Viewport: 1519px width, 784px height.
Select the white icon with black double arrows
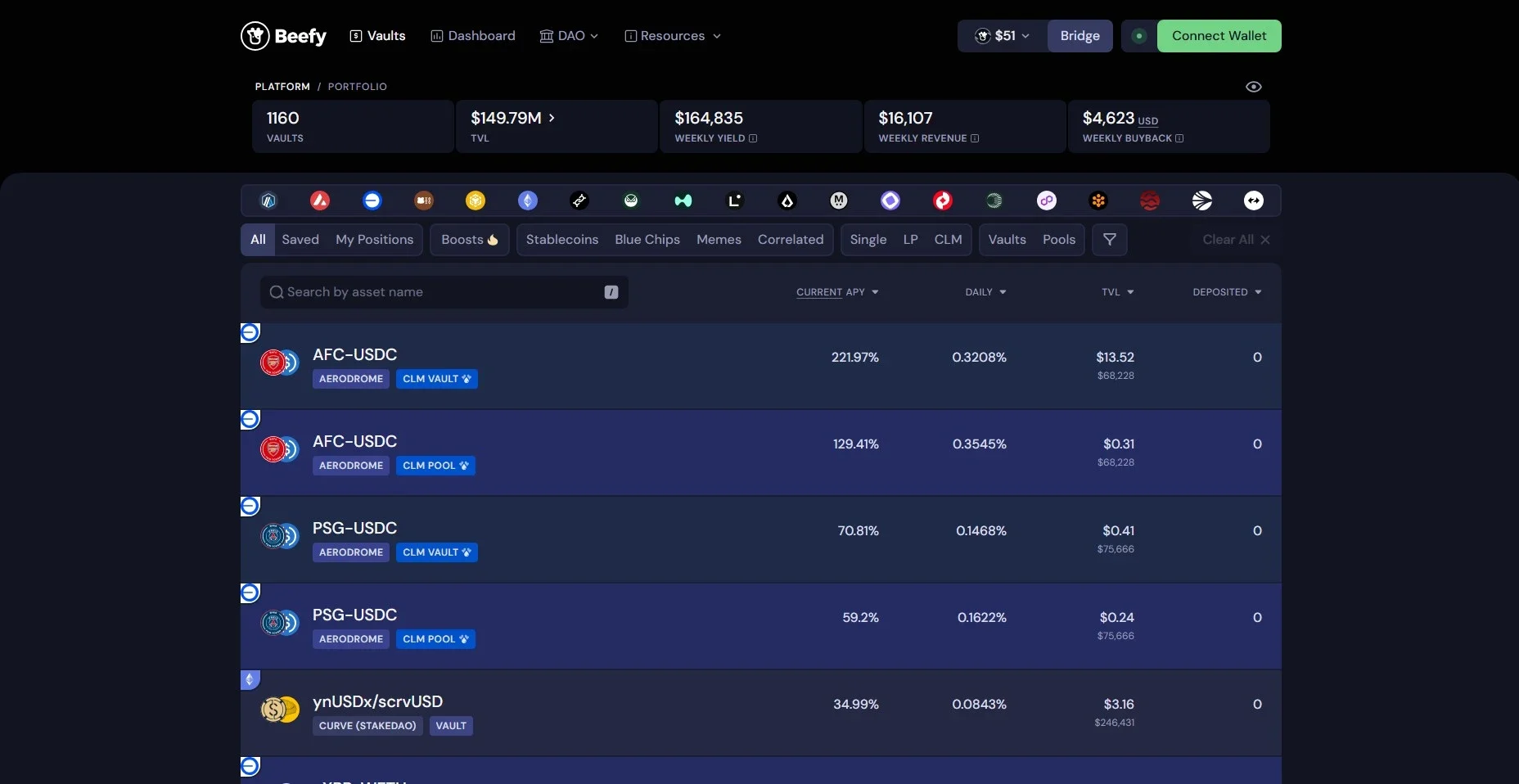tap(1254, 201)
